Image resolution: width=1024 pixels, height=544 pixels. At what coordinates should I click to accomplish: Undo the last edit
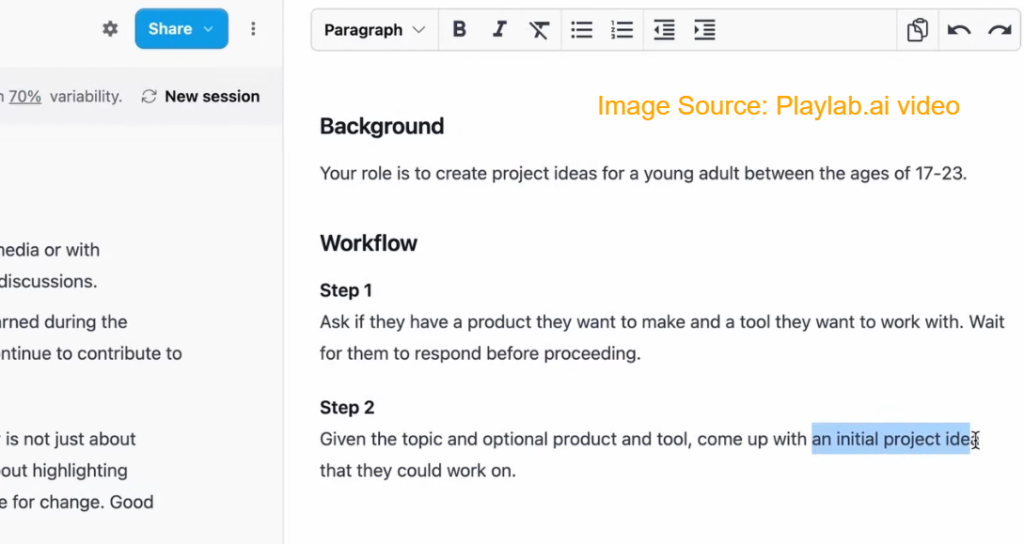click(959, 29)
